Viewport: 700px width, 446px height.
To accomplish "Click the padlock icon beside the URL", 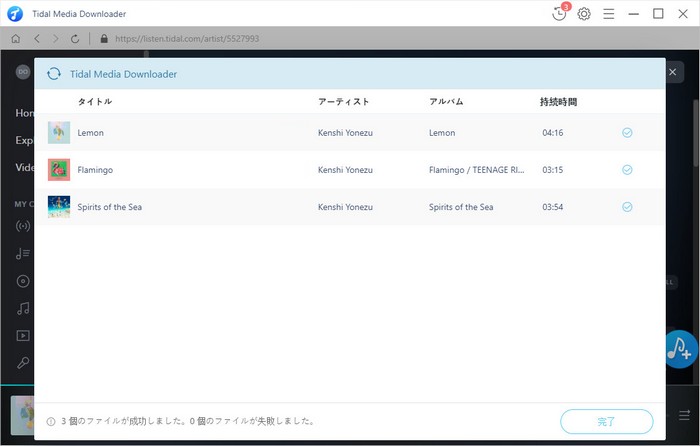I will pos(104,39).
